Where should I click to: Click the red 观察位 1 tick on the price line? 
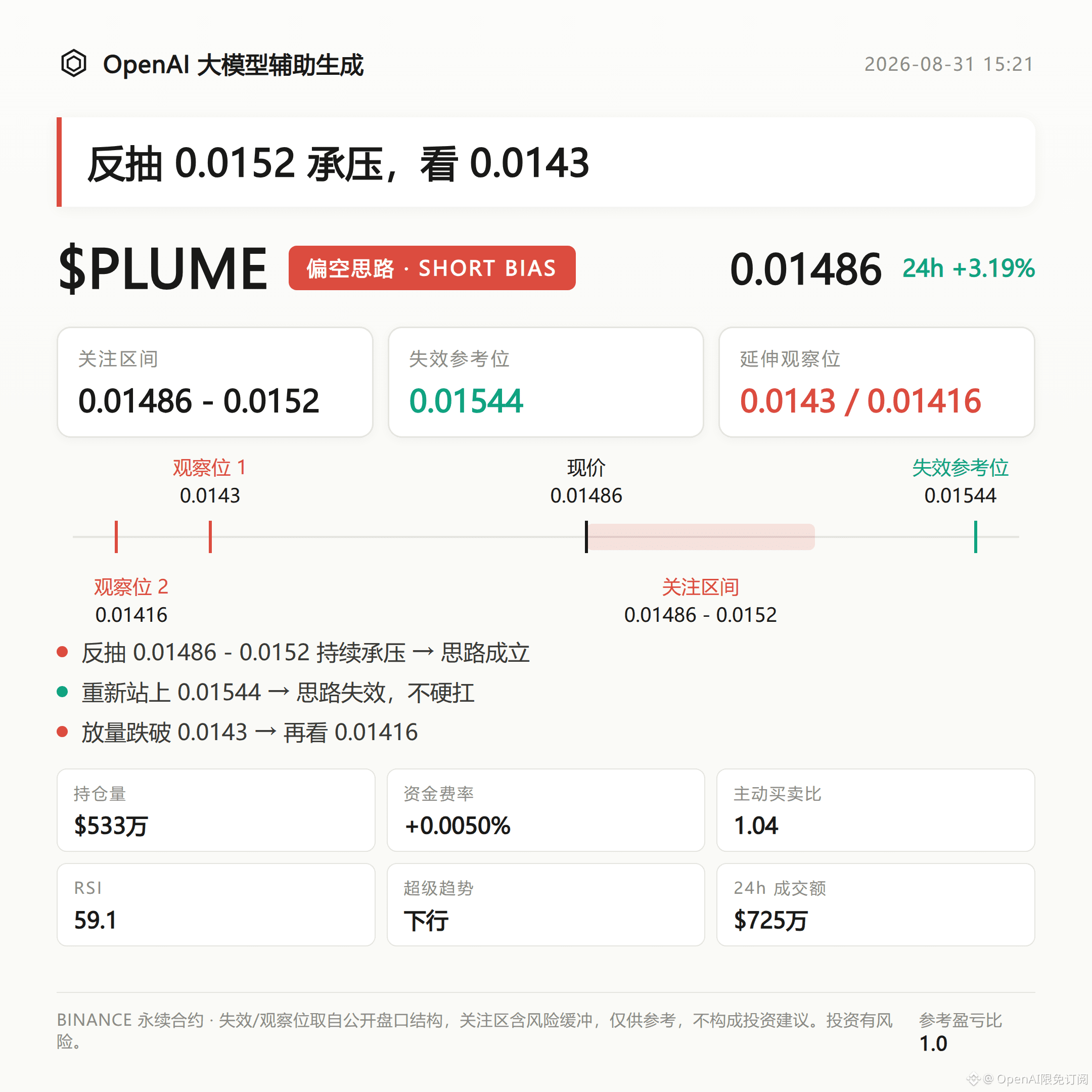point(210,536)
